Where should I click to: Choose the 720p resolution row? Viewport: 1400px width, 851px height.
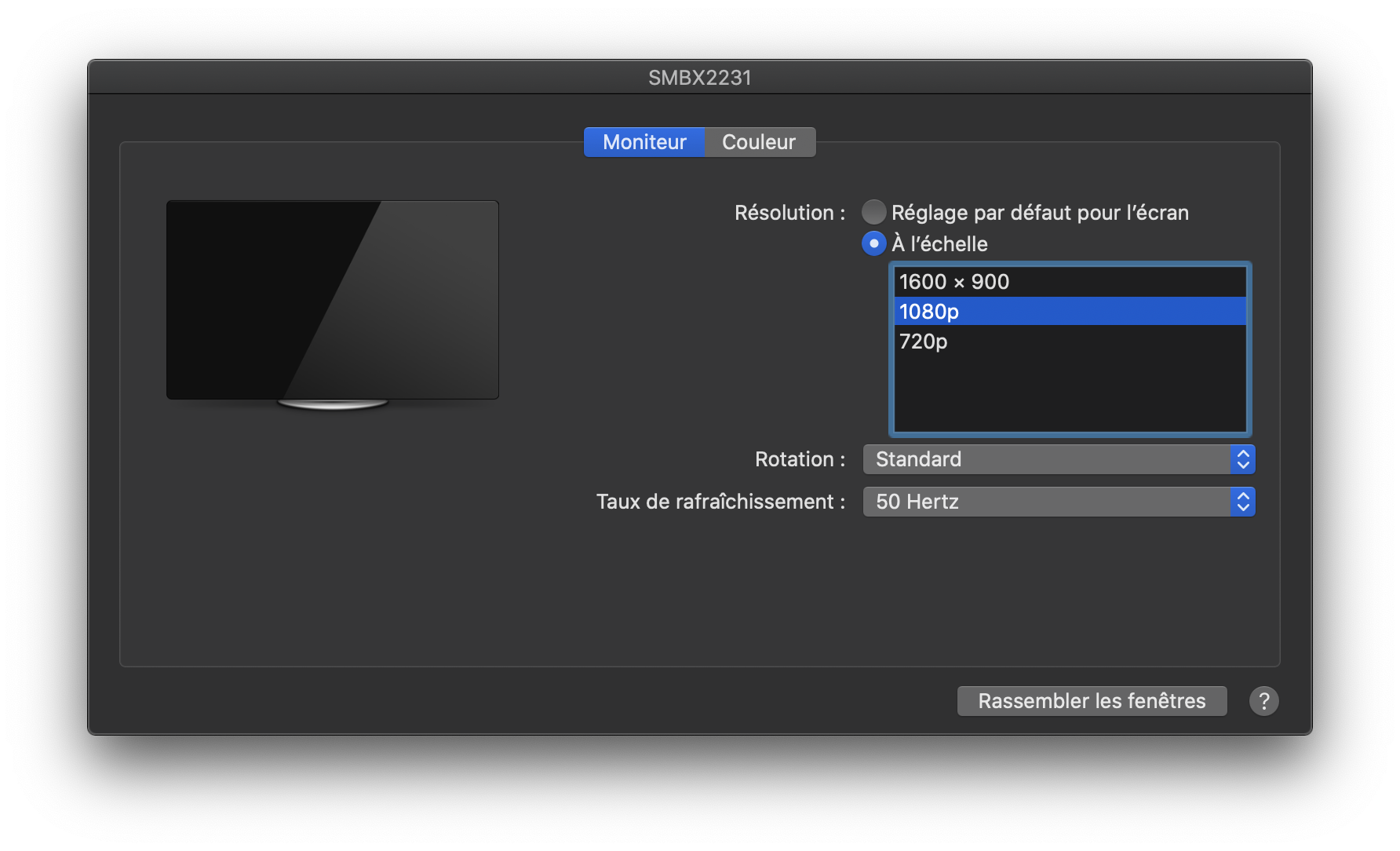pos(1070,341)
